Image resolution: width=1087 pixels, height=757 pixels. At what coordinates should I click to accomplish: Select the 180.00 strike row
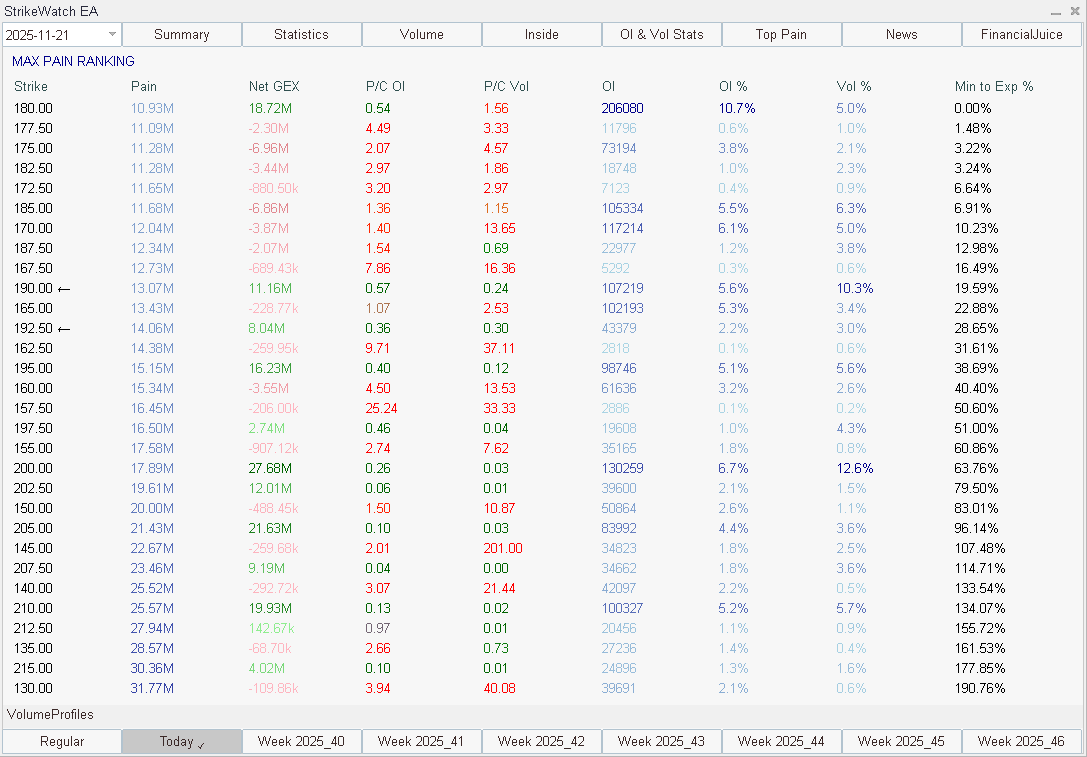click(33, 108)
